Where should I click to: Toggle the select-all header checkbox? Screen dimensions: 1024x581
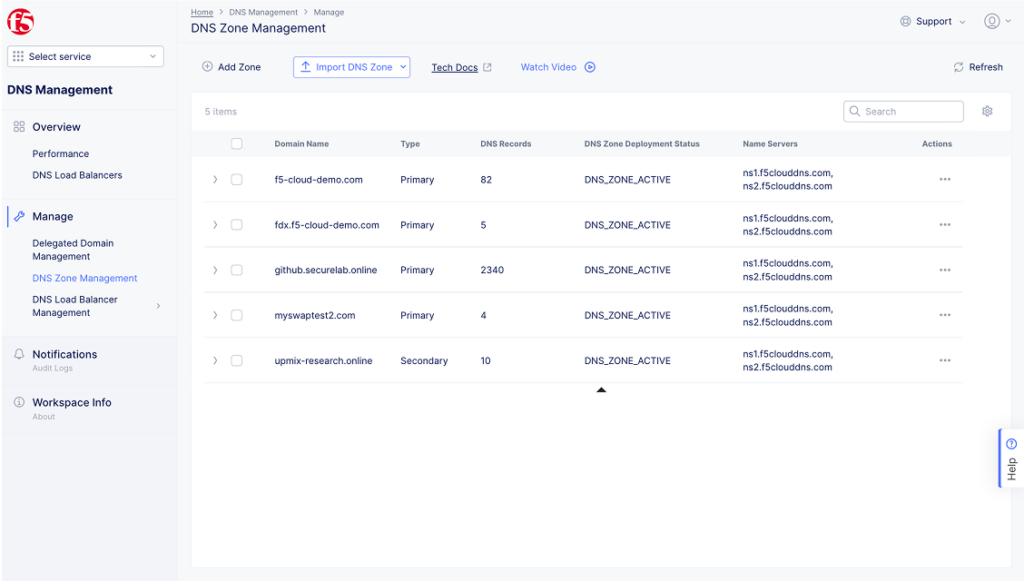236,144
